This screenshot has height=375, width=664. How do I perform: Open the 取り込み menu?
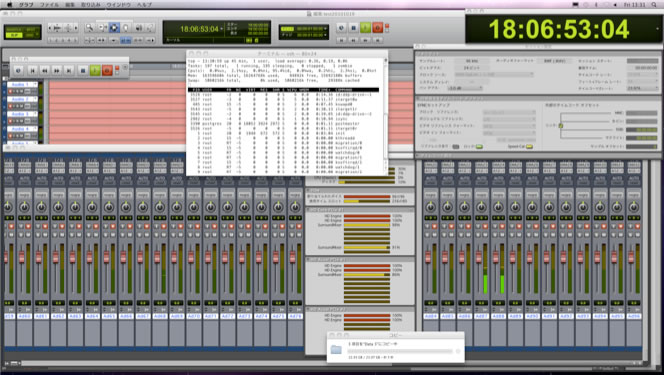[91, 5]
